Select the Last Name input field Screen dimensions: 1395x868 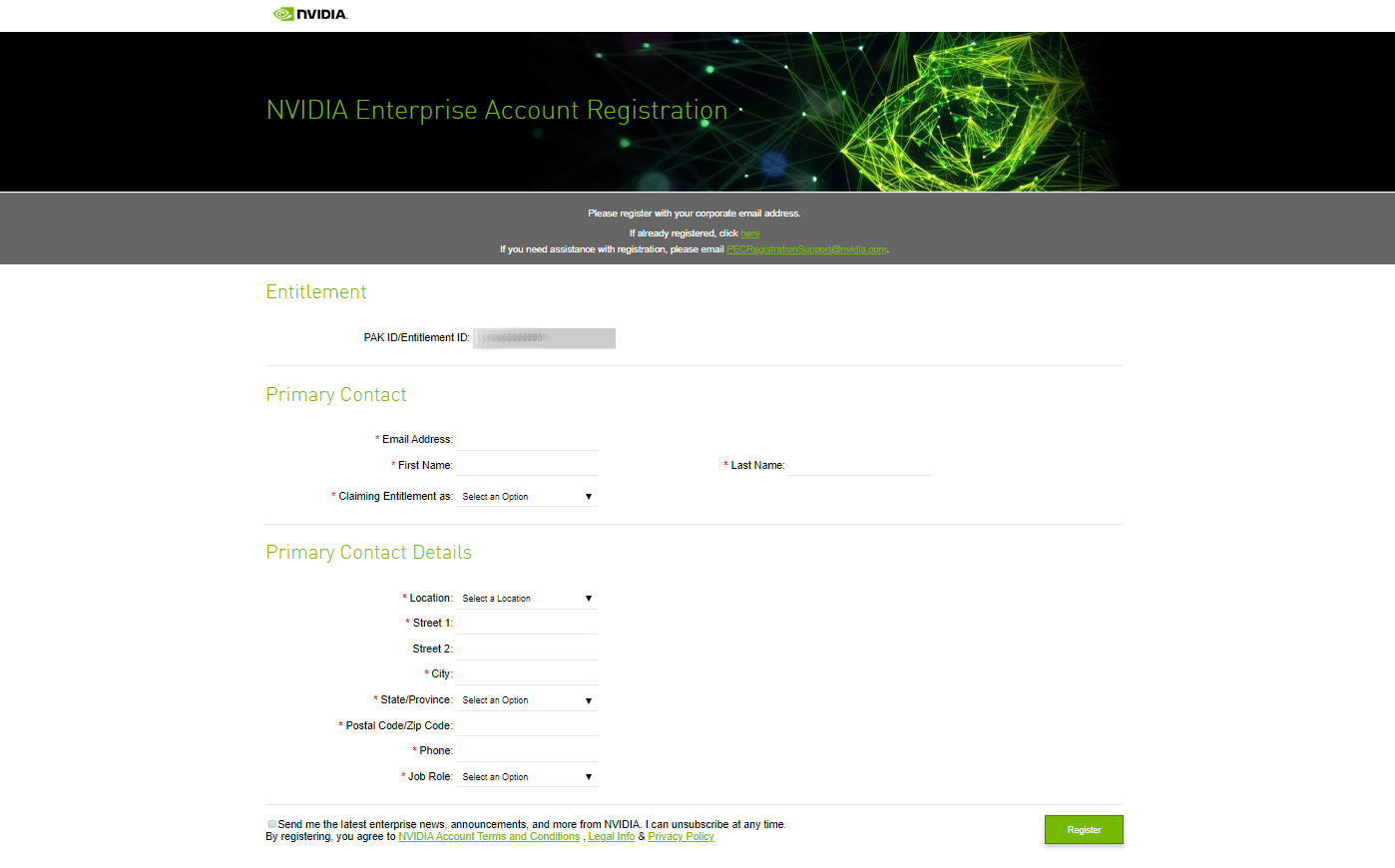click(859, 465)
